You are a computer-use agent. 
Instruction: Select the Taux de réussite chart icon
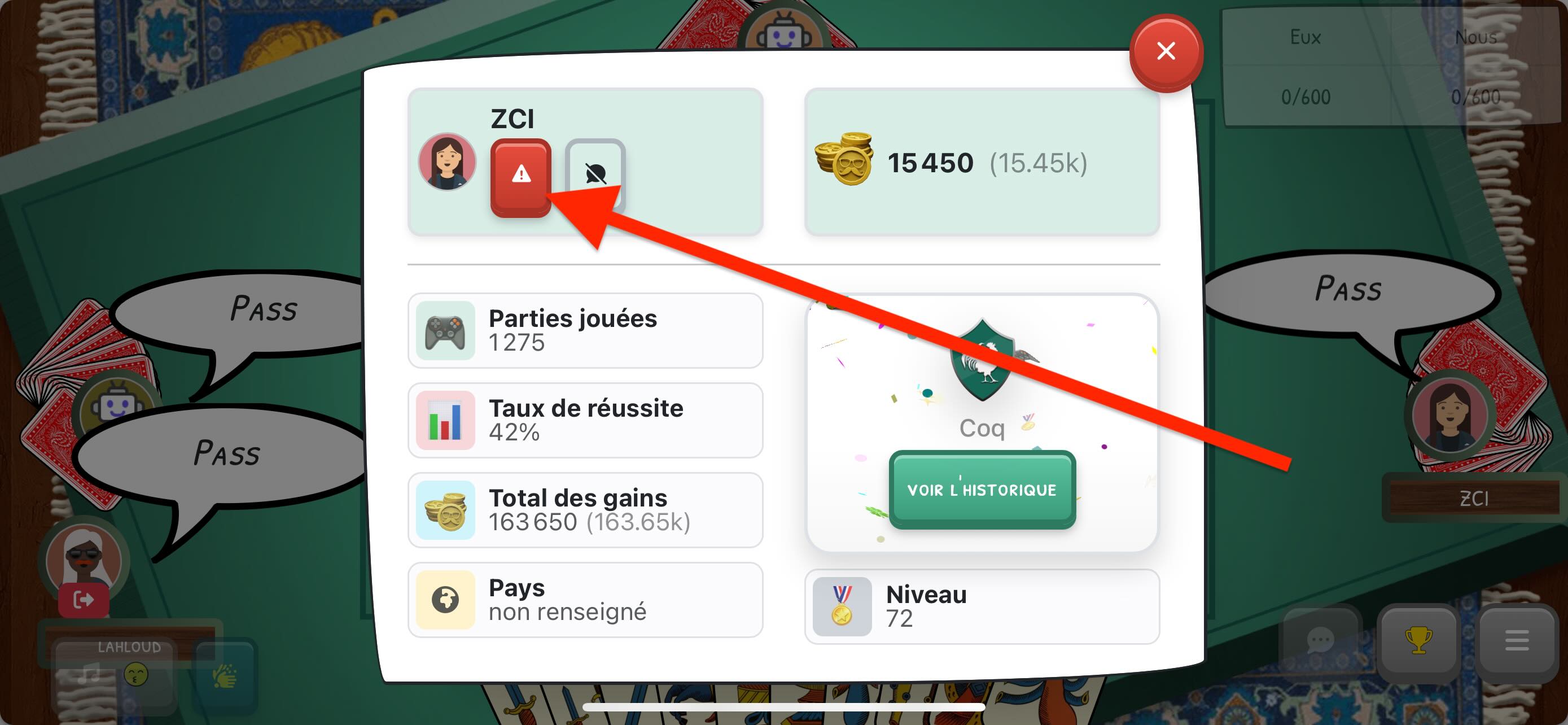point(445,420)
